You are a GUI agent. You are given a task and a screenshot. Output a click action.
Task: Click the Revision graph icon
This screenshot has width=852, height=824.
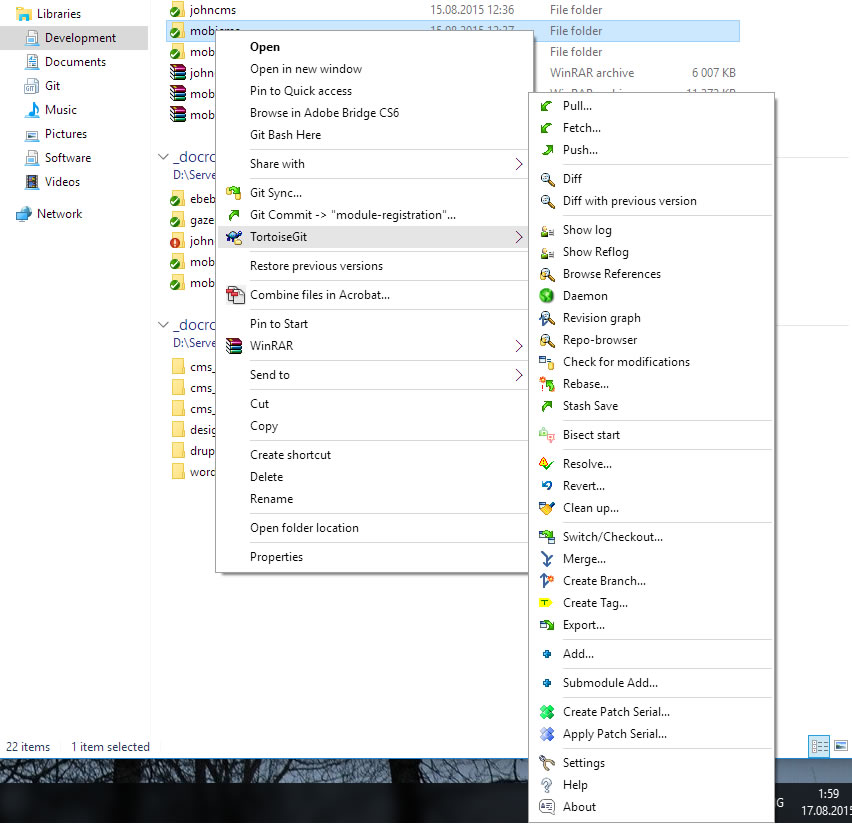point(546,318)
